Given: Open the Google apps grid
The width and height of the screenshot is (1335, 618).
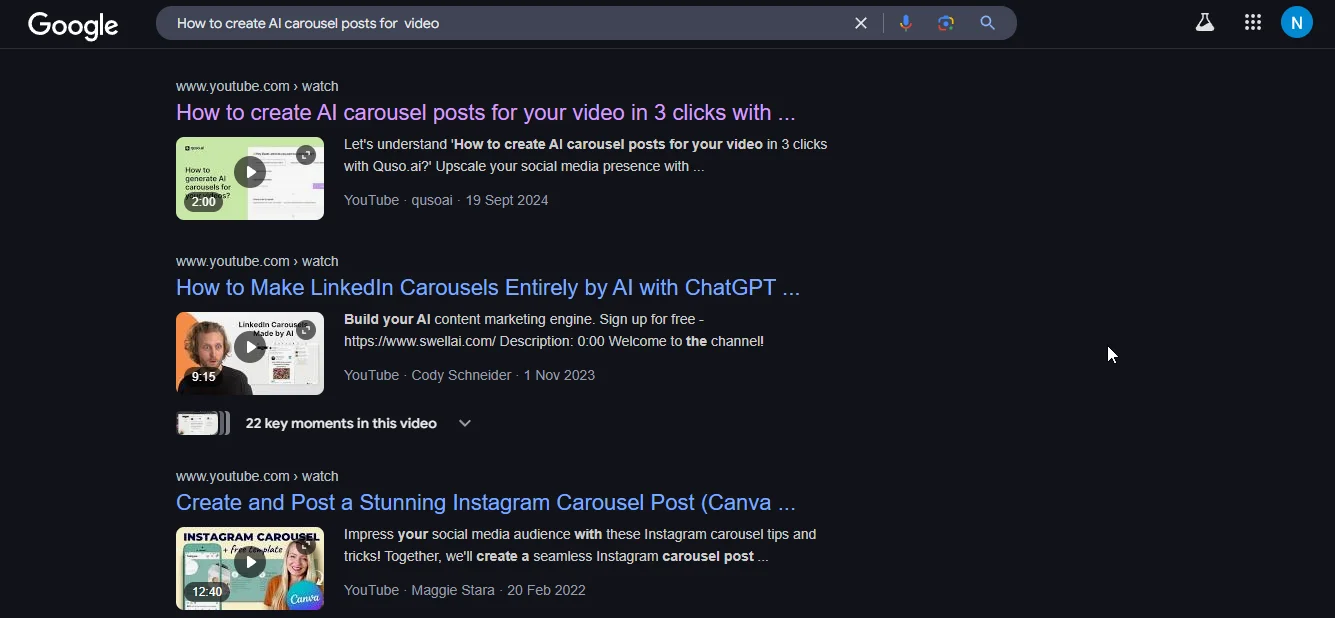Looking at the screenshot, I should pyautogui.click(x=1252, y=22).
